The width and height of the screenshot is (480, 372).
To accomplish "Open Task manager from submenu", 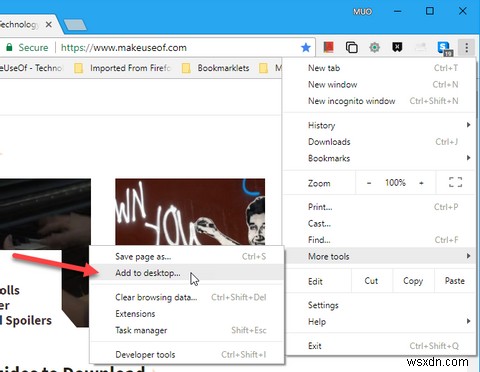I will click(x=187, y=330).
